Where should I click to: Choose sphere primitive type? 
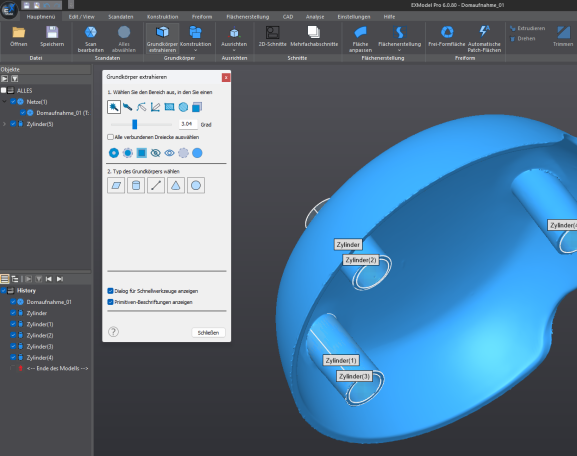196,185
